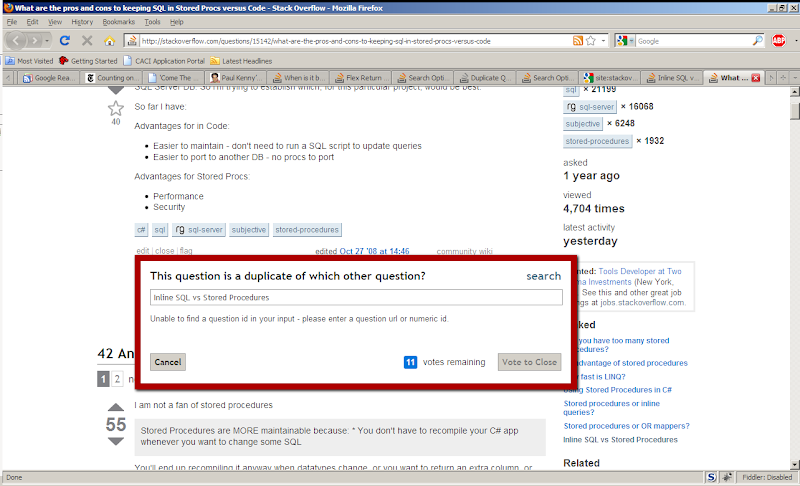Close the active 'What ...' tab

pyautogui.click(x=756, y=78)
